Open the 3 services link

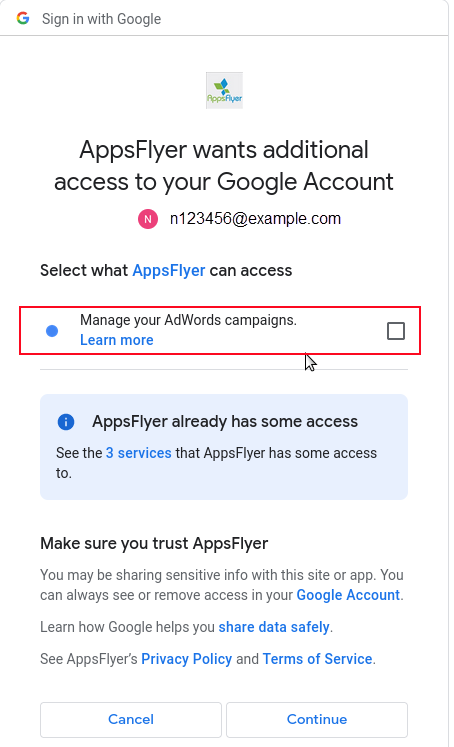coord(139,453)
